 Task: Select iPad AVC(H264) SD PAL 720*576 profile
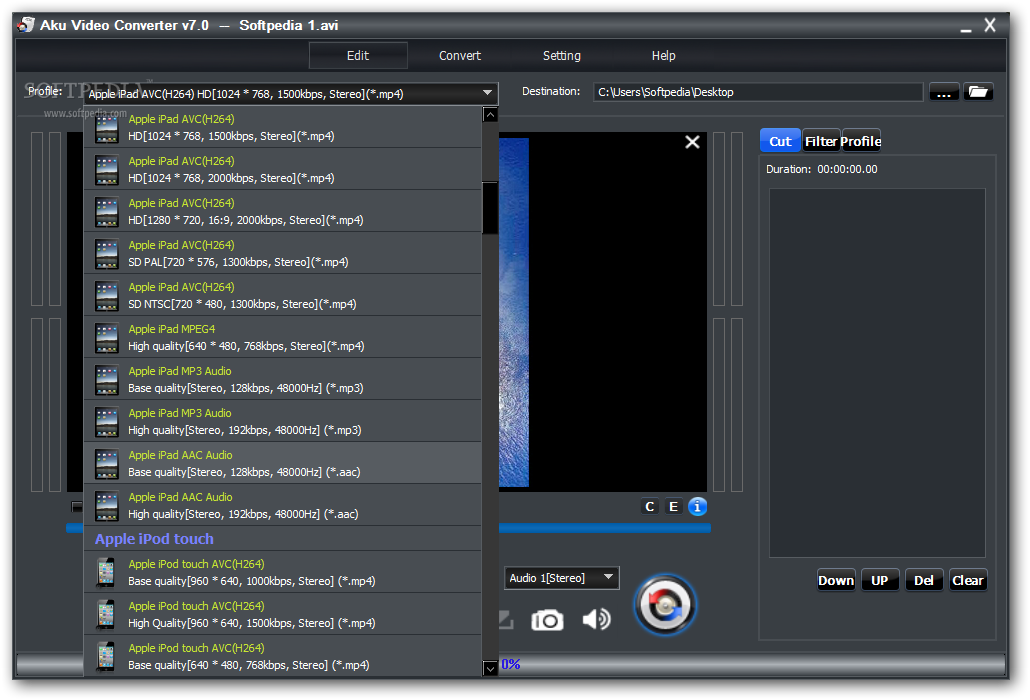pos(282,253)
